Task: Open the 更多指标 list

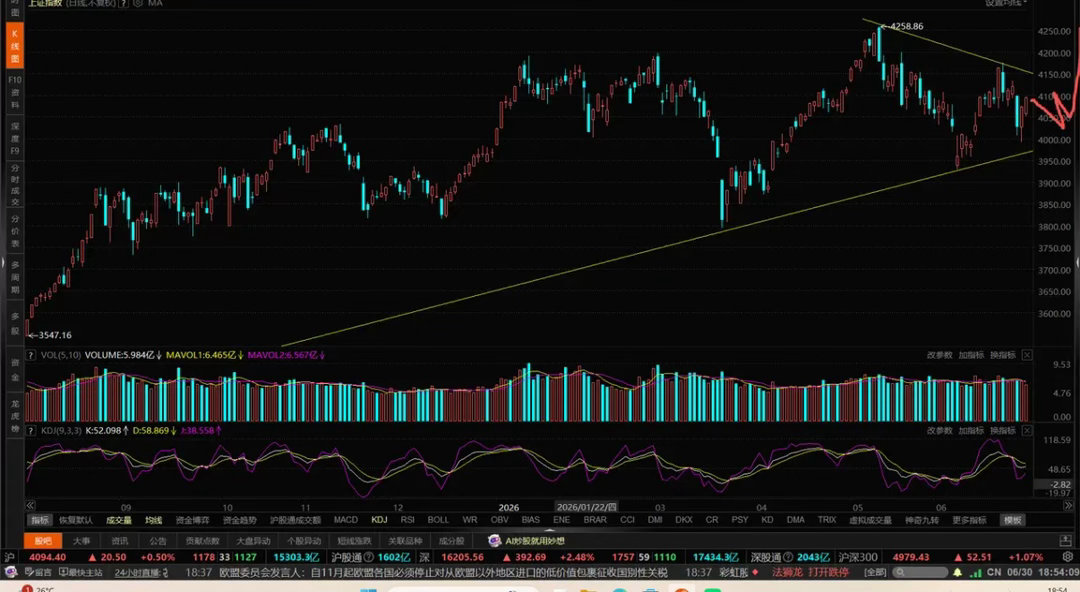Action: pyautogui.click(x=969, y=520)
